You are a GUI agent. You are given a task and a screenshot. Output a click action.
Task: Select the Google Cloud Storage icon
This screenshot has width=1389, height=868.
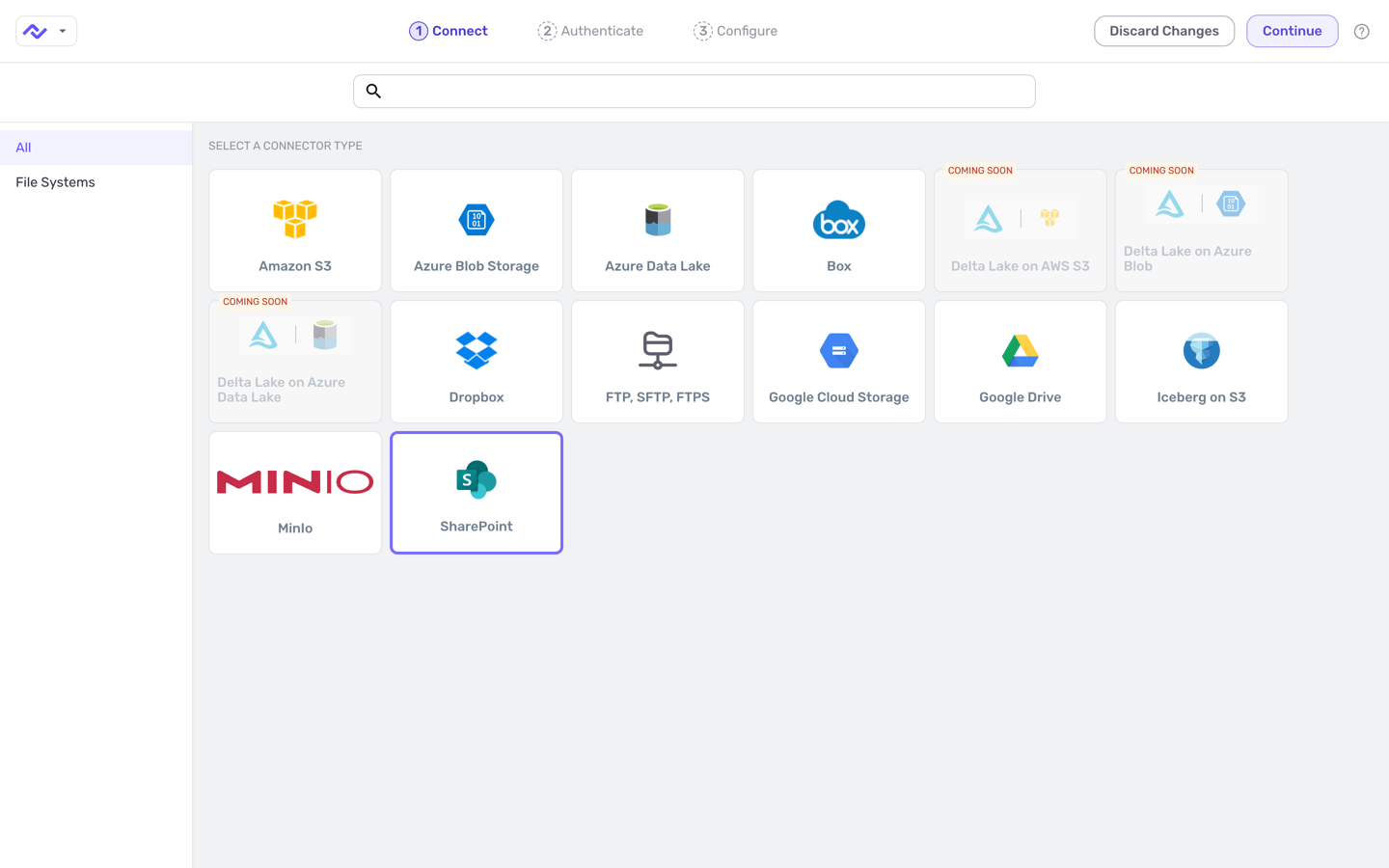tap(839, 350)
